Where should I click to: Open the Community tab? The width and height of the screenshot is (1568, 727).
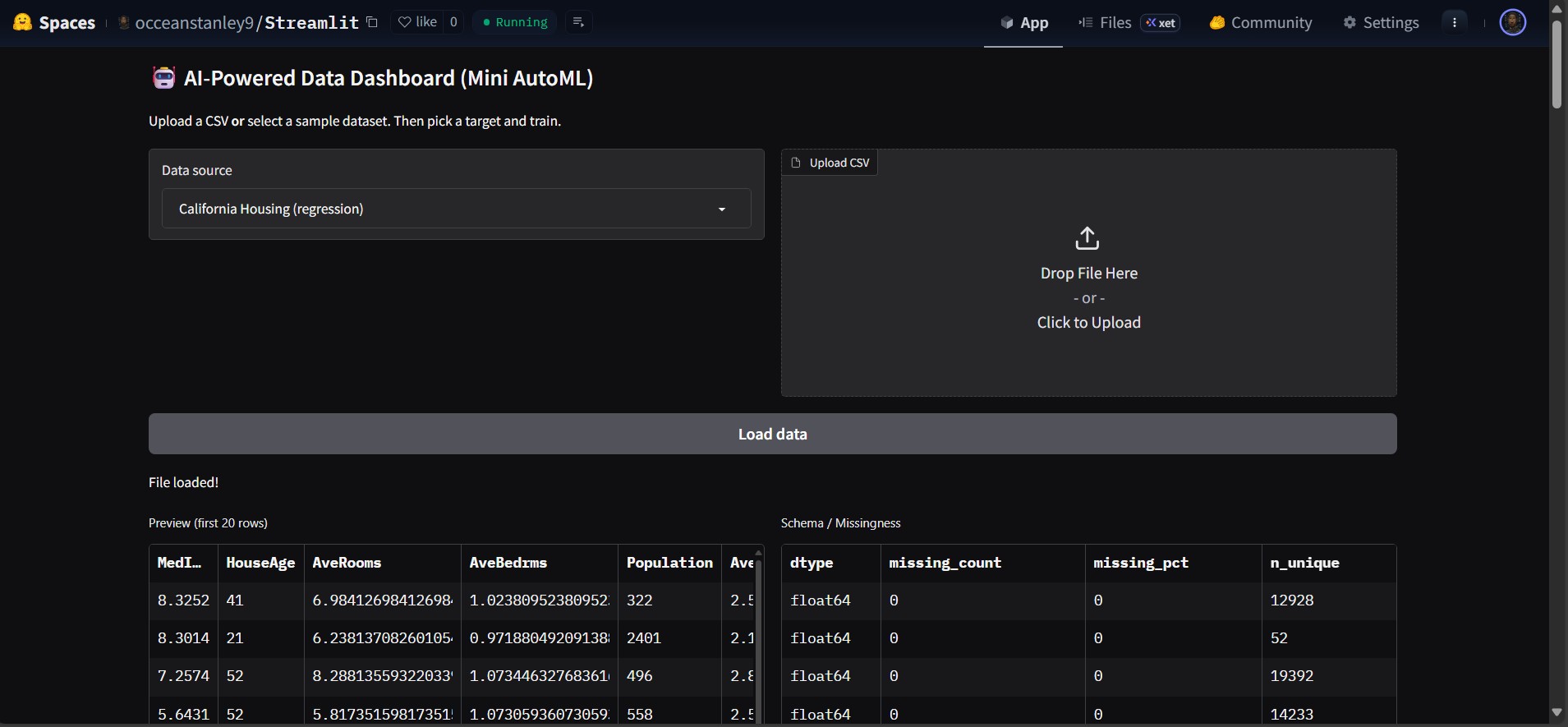(1261, 23)
